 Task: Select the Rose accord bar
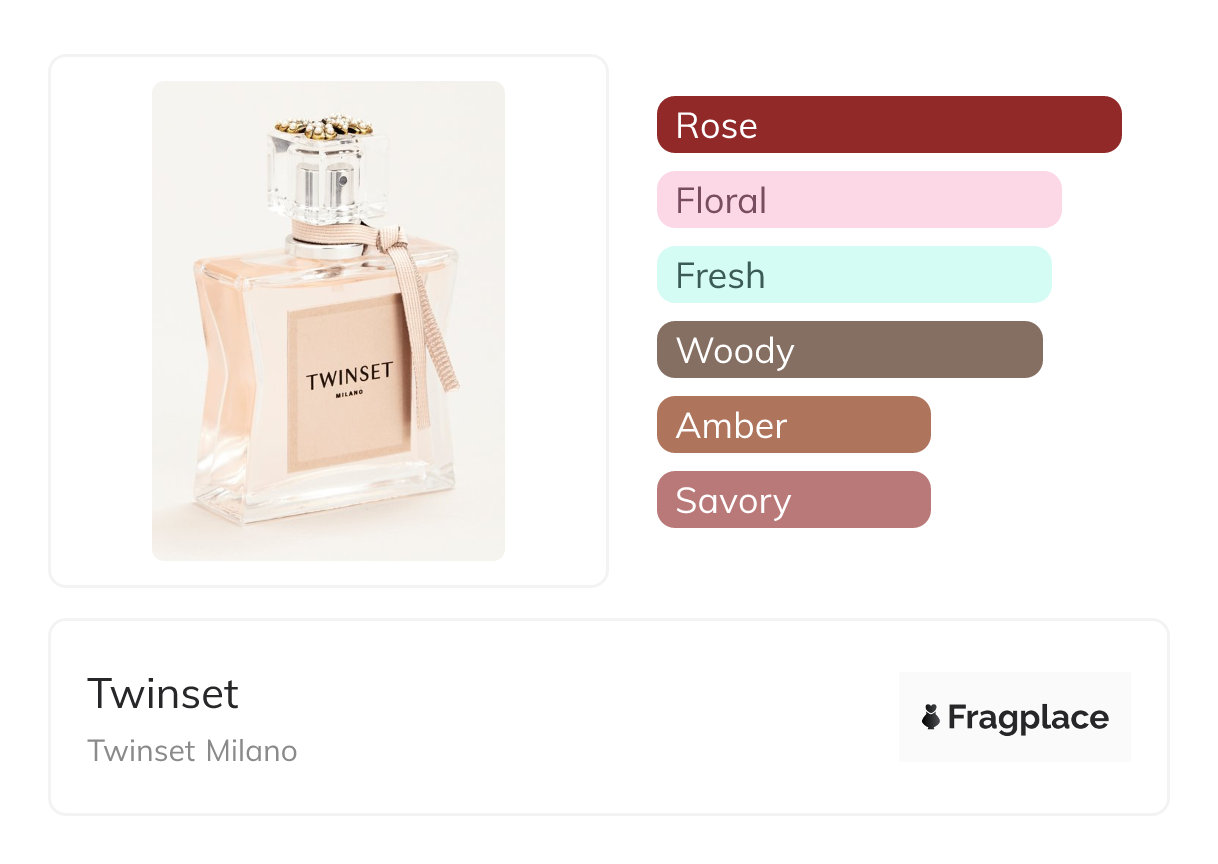tap(888, 125)
